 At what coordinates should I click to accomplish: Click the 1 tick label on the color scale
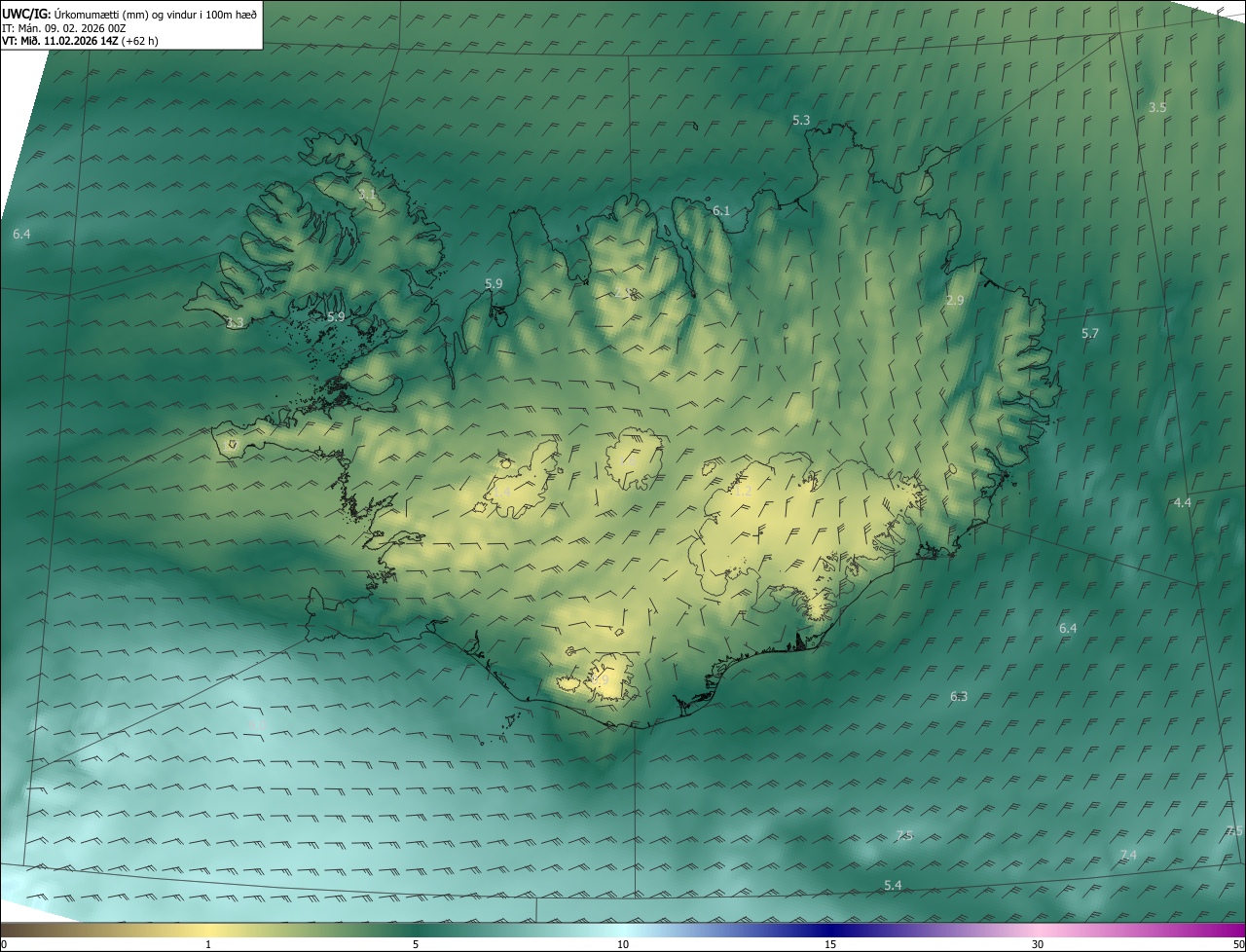click(208, 944)
